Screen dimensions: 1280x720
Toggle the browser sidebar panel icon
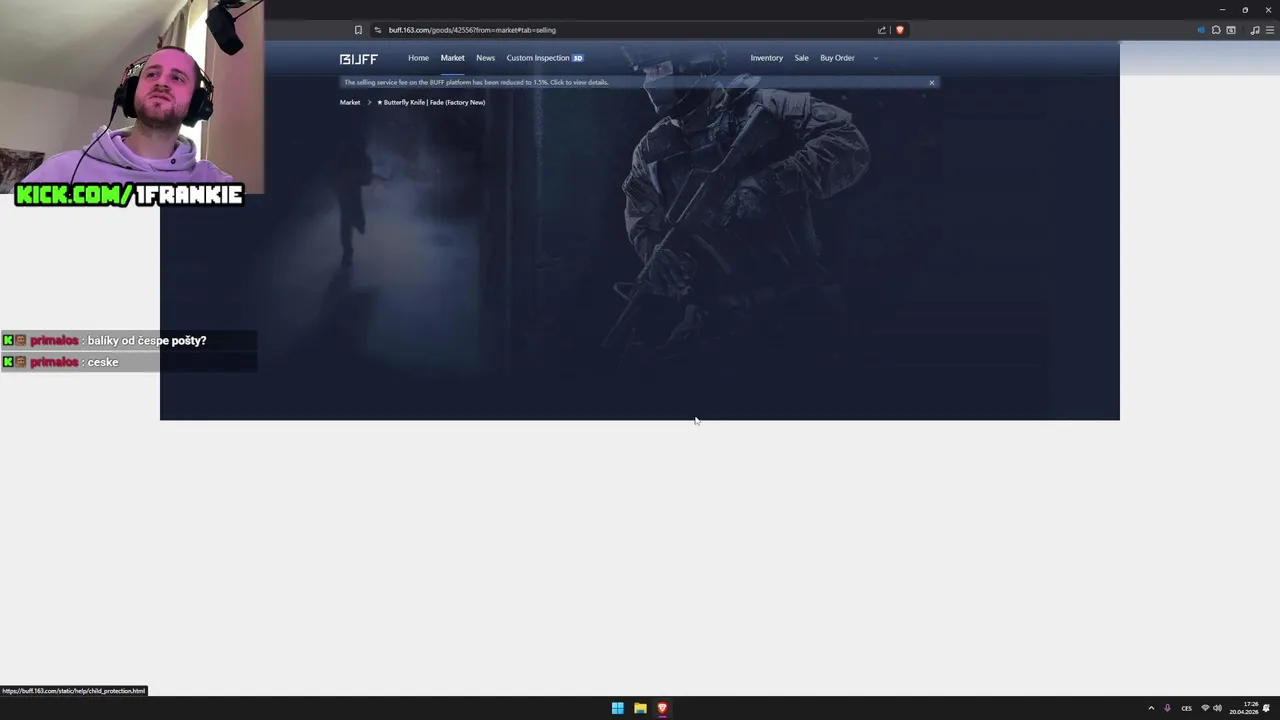point(1231,30)
